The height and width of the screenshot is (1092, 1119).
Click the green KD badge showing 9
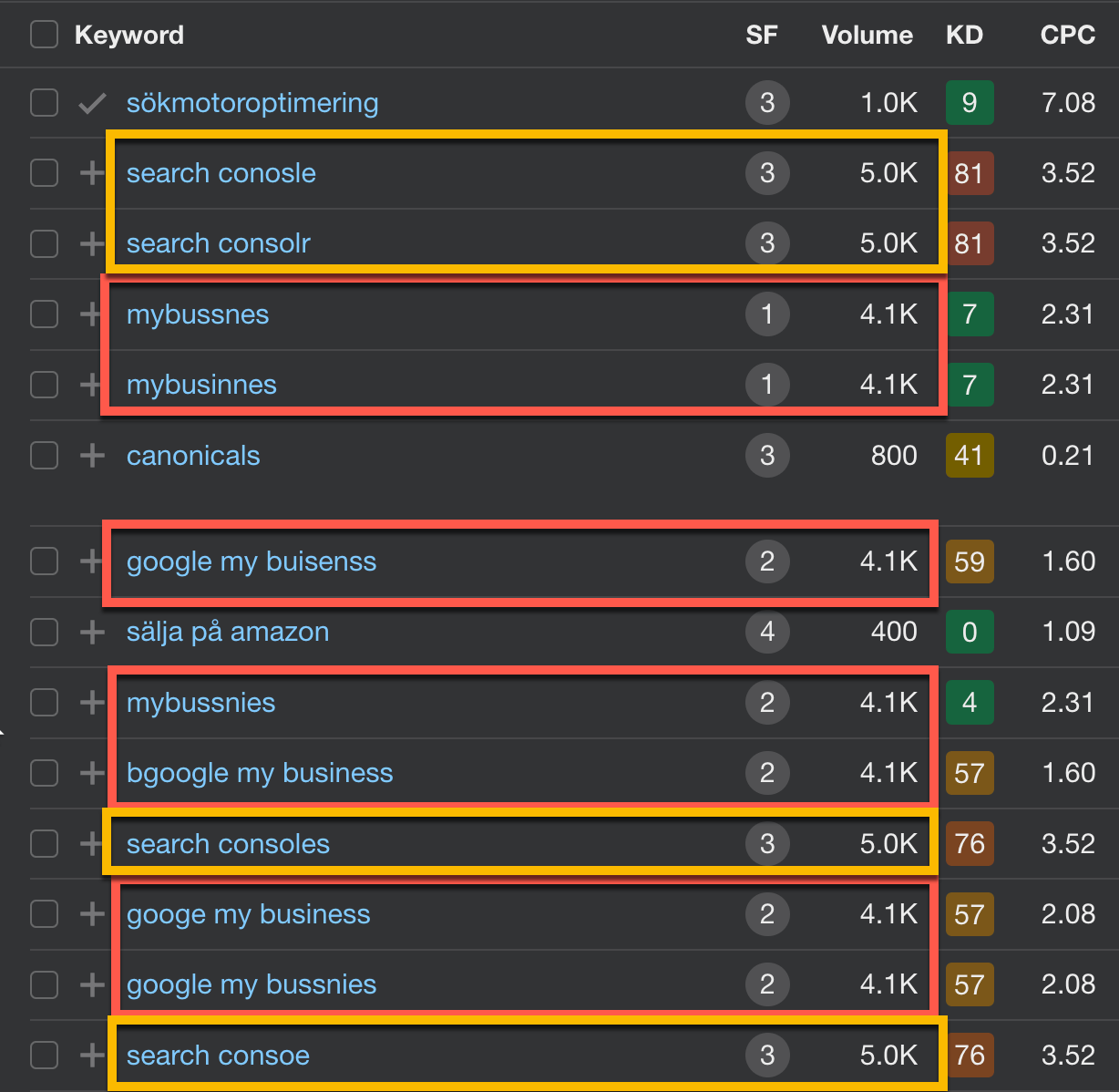tap(970, 102)
